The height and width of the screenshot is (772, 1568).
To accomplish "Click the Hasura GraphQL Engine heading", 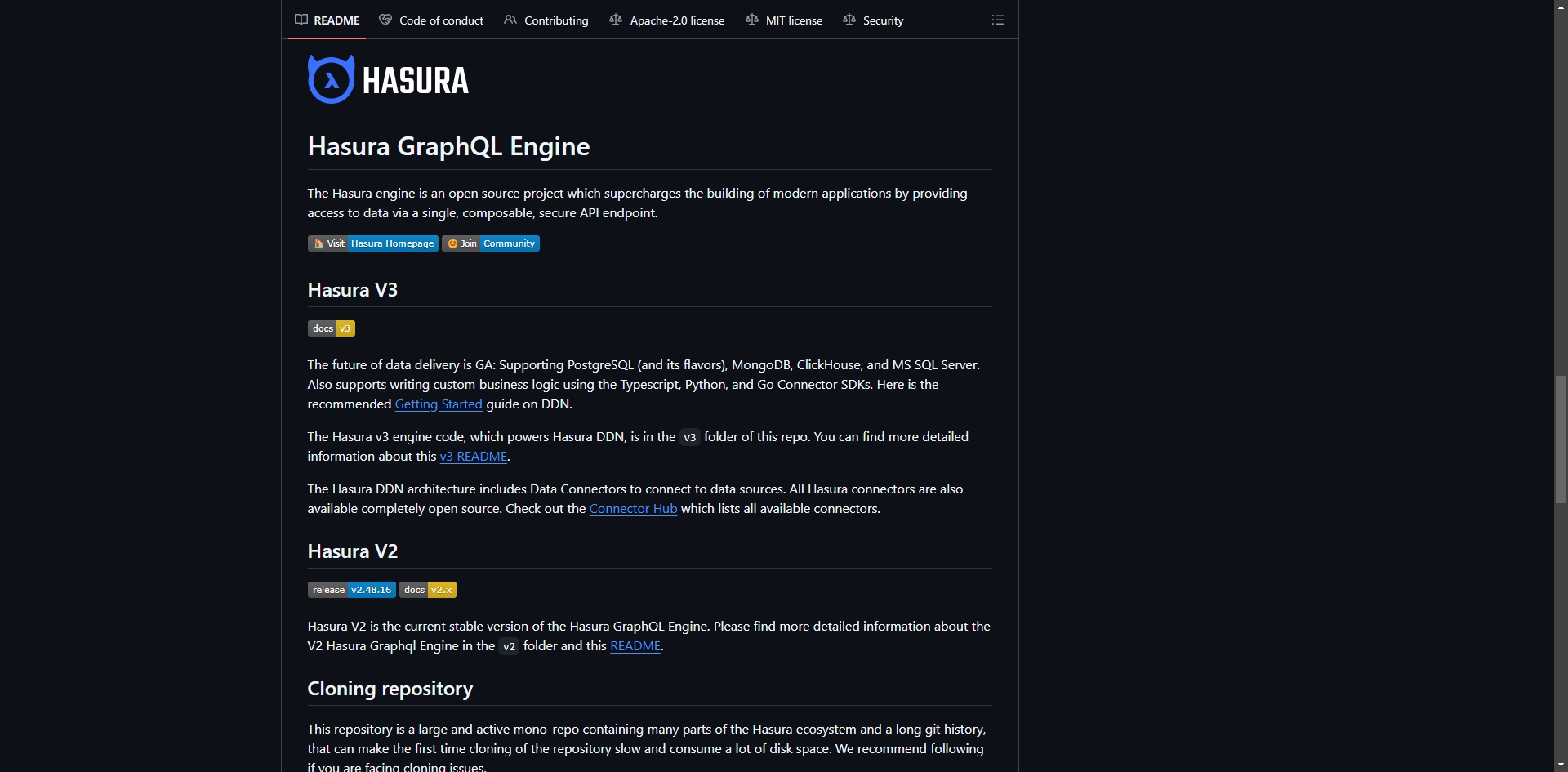I will point(449,146).
